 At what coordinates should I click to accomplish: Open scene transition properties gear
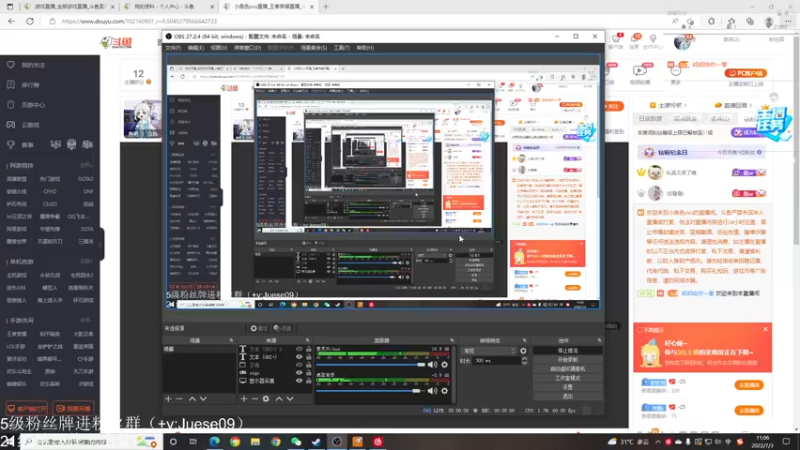[x=523, y=351]
